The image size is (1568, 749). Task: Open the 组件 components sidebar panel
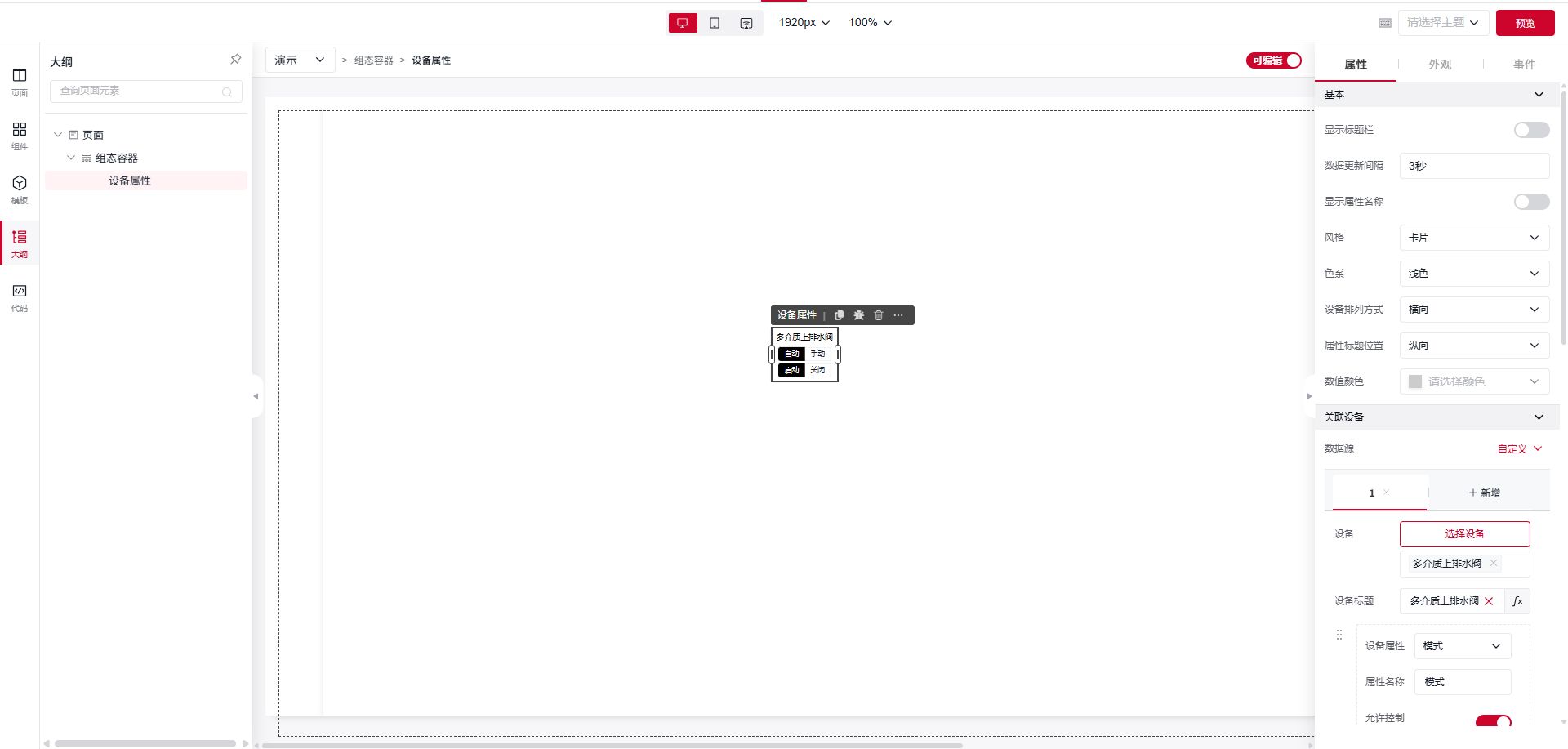click(20, 136)
